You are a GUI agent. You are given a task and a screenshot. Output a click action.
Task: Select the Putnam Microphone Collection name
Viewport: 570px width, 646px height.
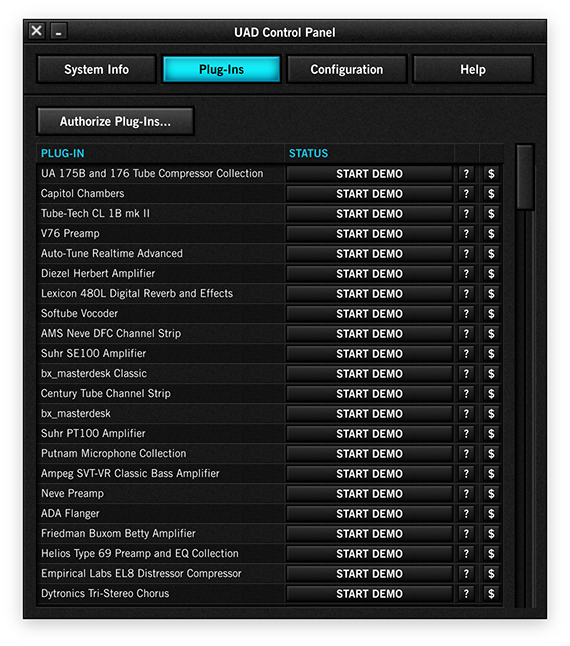114,453
